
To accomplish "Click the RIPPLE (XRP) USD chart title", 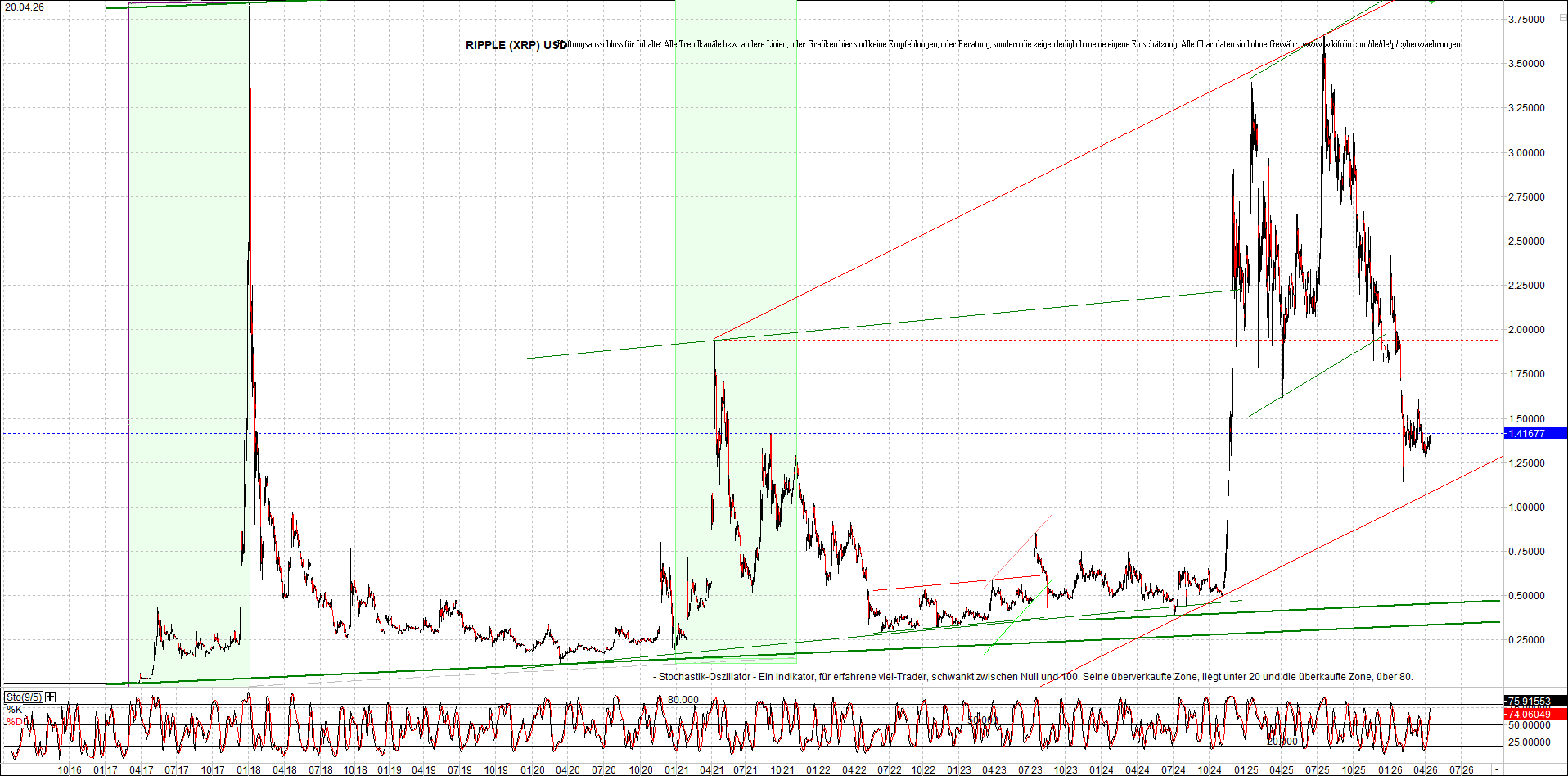I will pyautogui.click(x=516, y=45).
